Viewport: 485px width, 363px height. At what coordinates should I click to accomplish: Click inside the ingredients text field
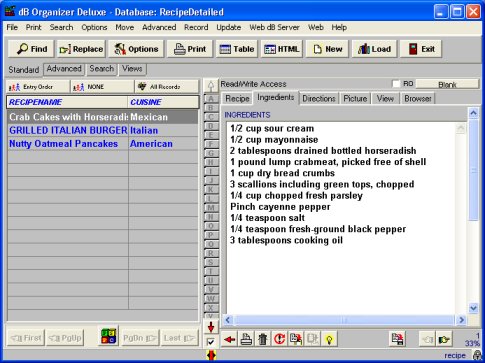pyautogui.click(x=341, y=218)
